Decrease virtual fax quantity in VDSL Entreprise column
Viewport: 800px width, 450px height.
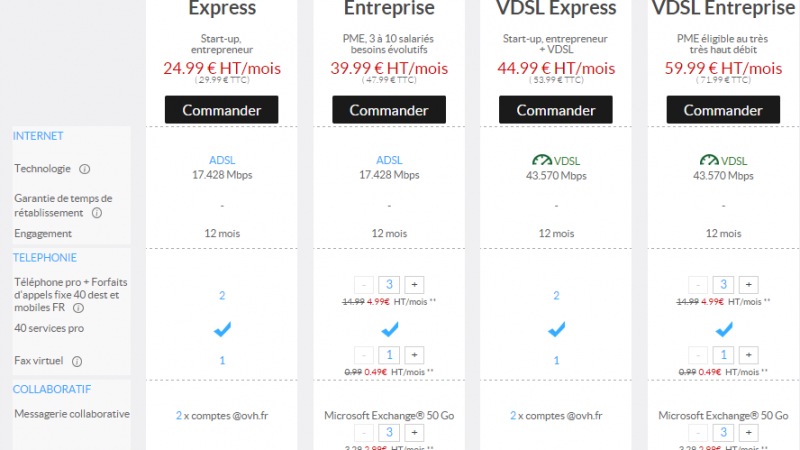pyautogui.click(x=698, y=355)
